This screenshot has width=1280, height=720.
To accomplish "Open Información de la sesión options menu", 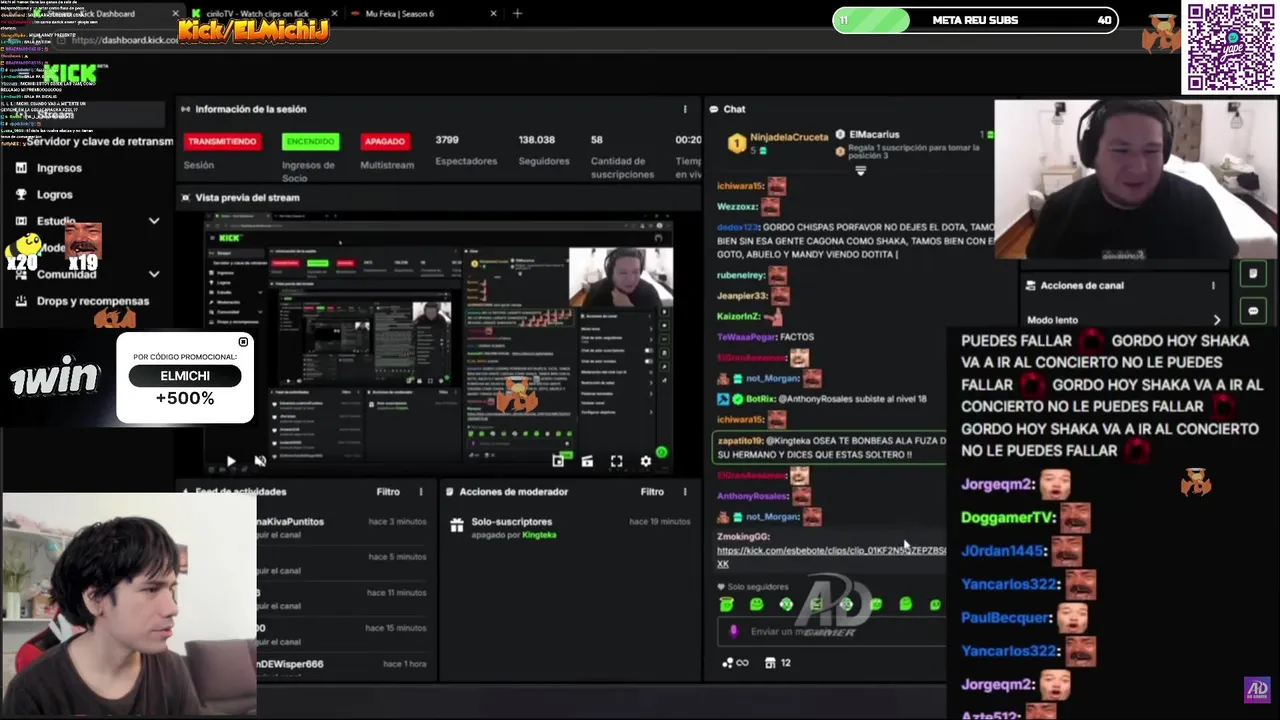I will (685, 109).
